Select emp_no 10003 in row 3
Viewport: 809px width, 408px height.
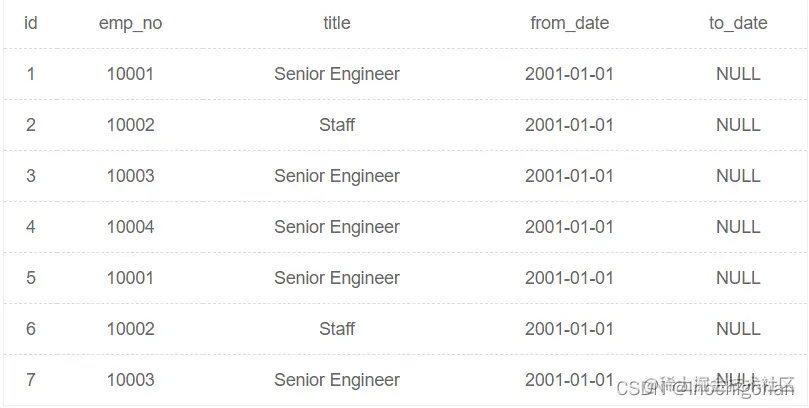pyautogui.click(x=131, y=176)
